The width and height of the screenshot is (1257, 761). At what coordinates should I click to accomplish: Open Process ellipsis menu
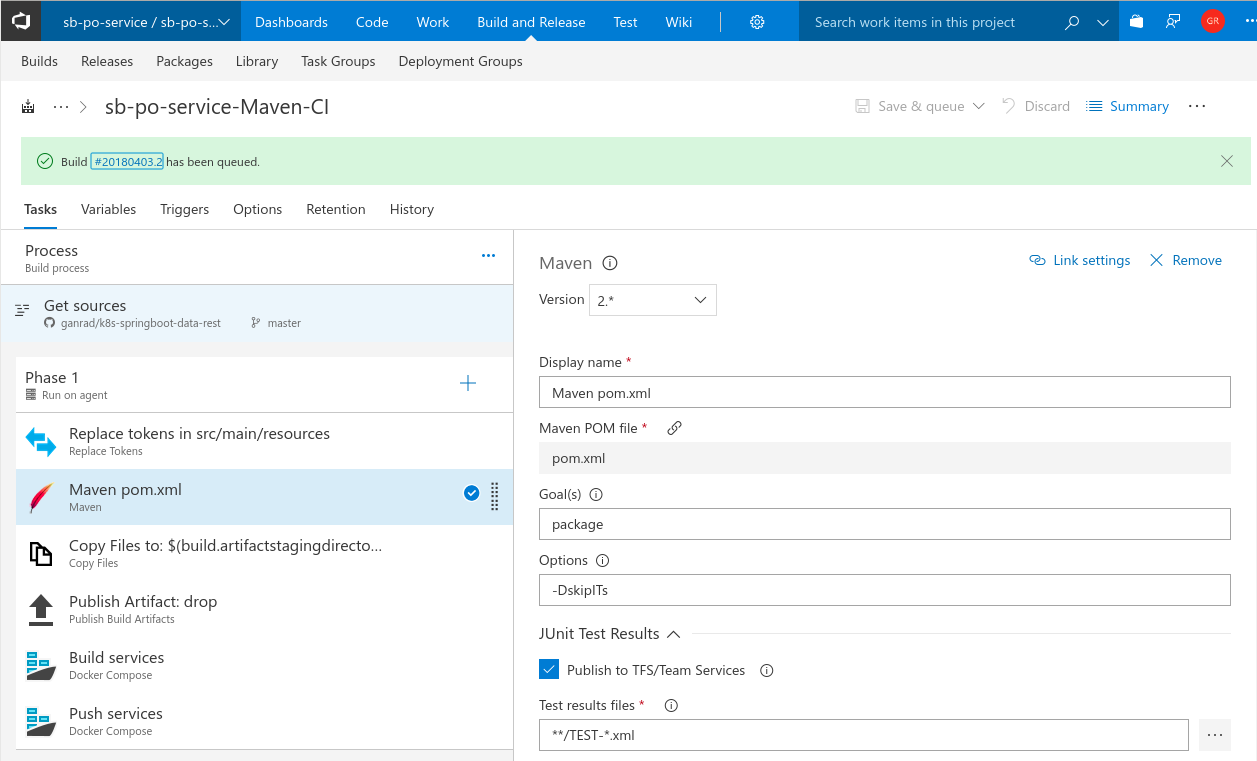pos(488,256)
